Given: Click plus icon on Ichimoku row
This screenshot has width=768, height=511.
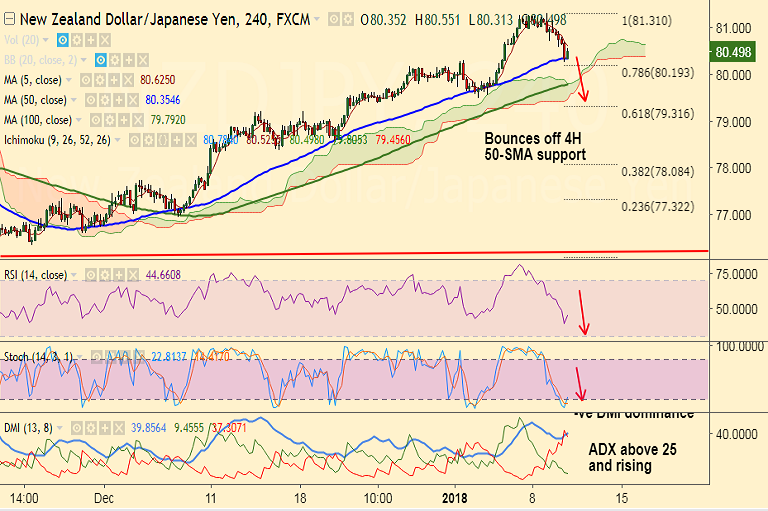Looking at the screenshot, I should coord(176,141).
